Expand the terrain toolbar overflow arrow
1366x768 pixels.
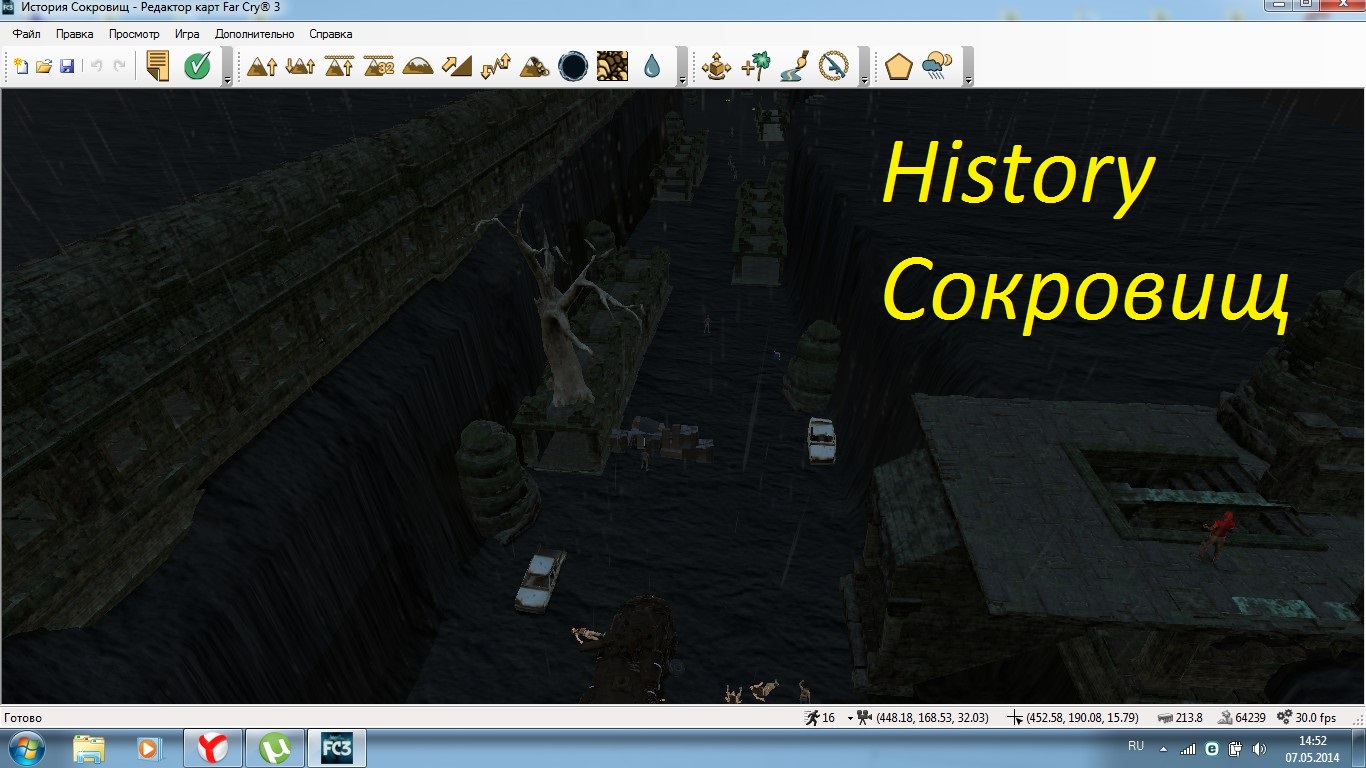point(682,78)
